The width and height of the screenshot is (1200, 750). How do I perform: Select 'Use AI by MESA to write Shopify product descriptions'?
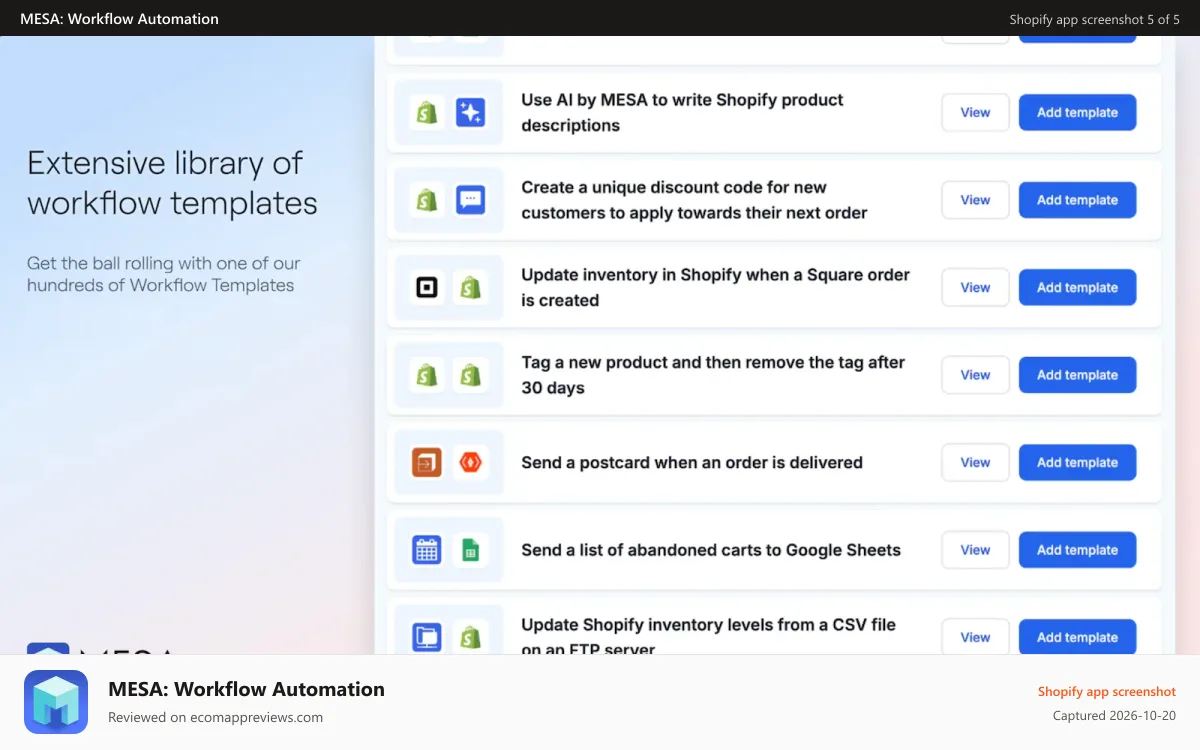click(682, 113)
